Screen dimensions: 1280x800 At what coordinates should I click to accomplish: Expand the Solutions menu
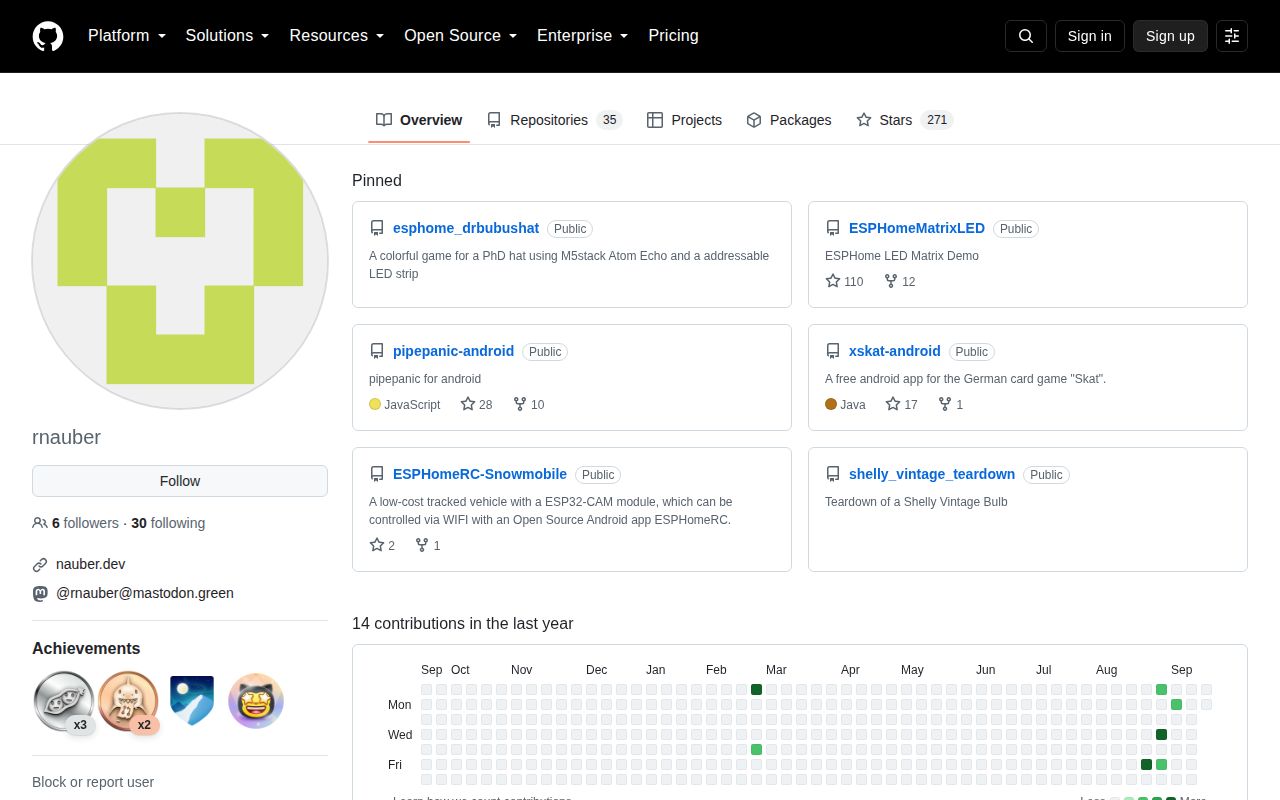tap(227, 36)
